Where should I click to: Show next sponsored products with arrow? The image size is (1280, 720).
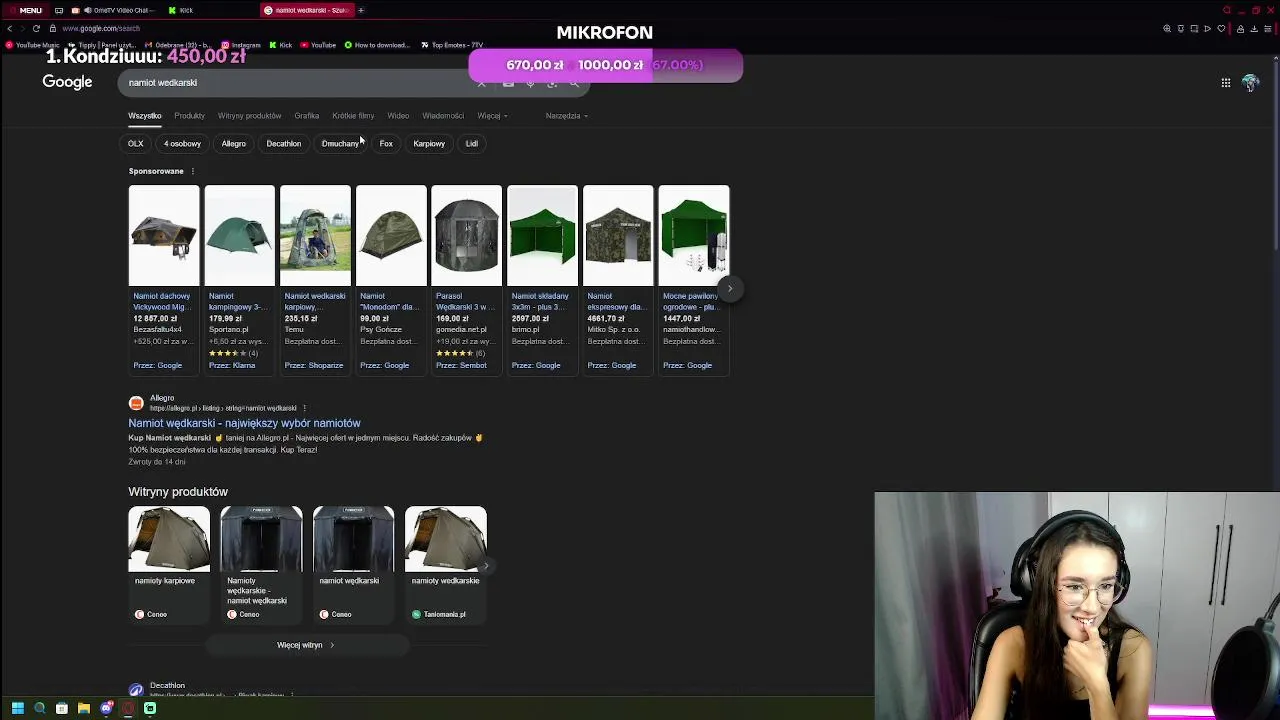[x=730, y=288]
